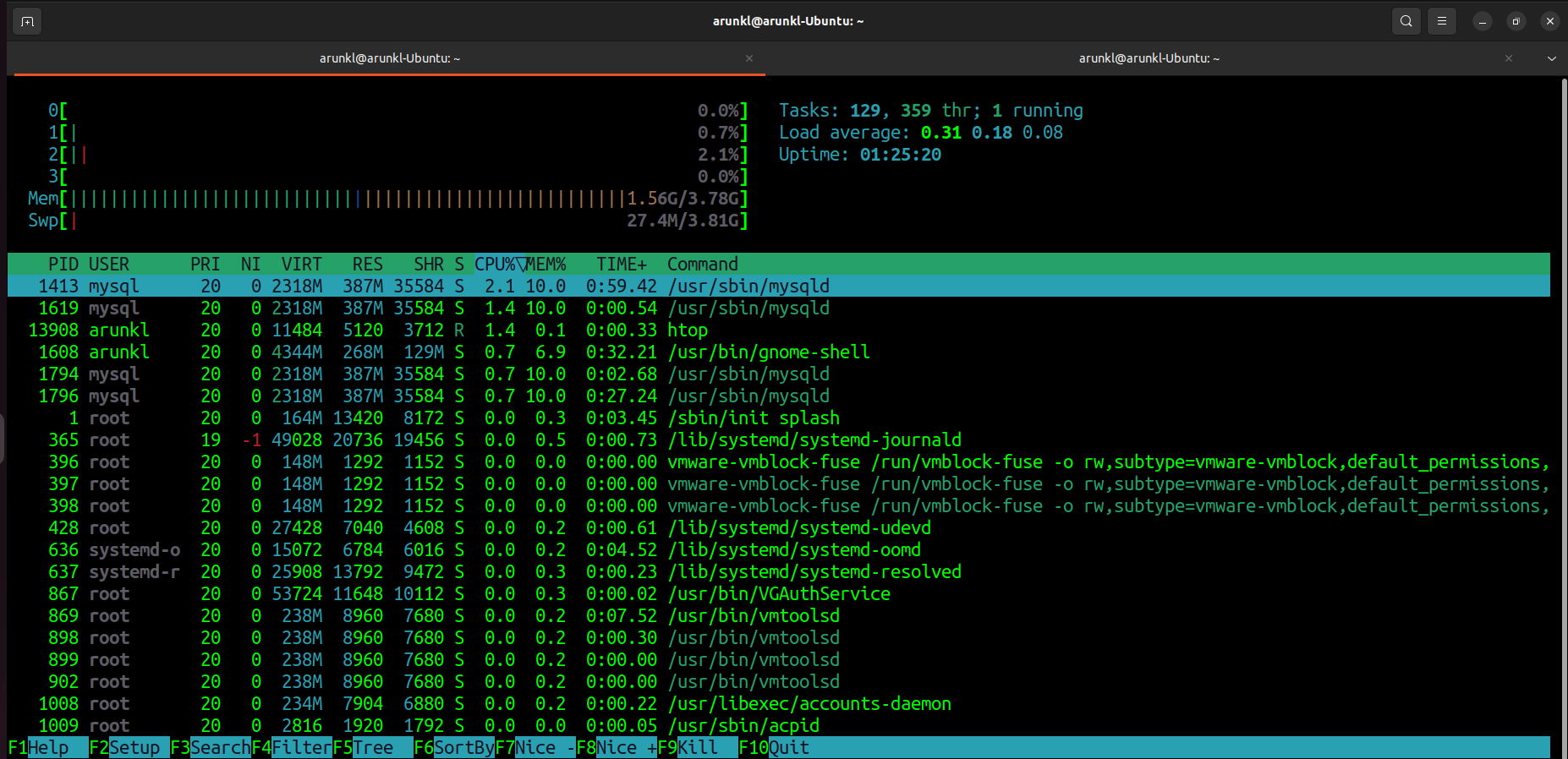This screenshot has height=759, width=1568.
Task: Select vmware-vmblock-fuse process PID 397
Action: (x=779, y=483)
